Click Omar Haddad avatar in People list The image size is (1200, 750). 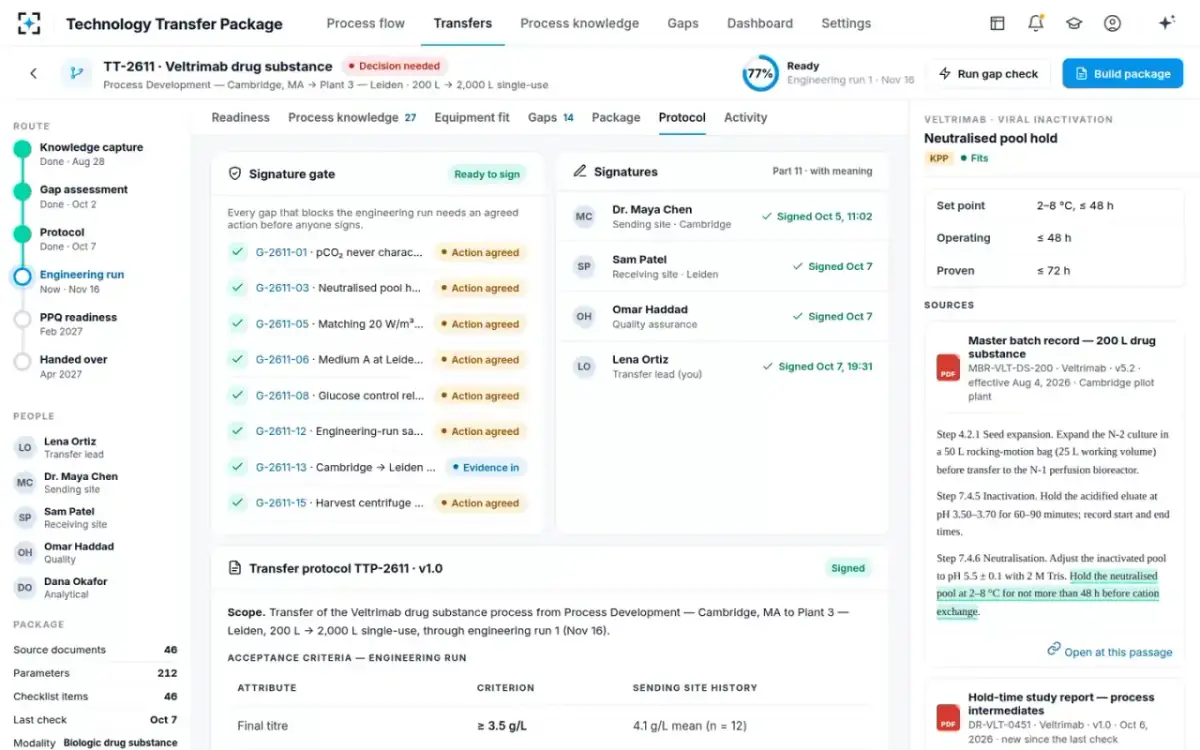25,553
